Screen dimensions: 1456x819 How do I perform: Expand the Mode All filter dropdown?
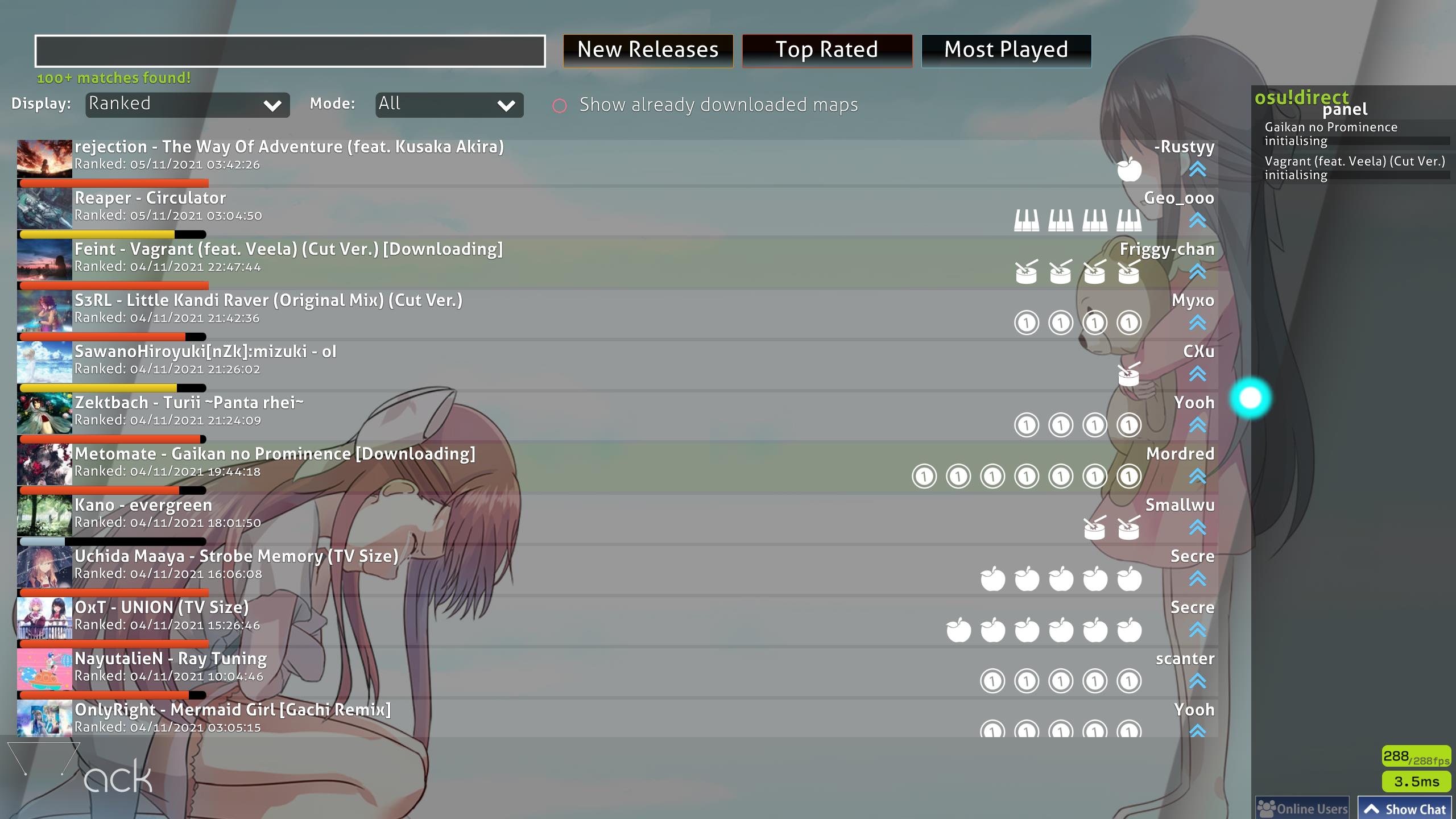coord(447,103)
